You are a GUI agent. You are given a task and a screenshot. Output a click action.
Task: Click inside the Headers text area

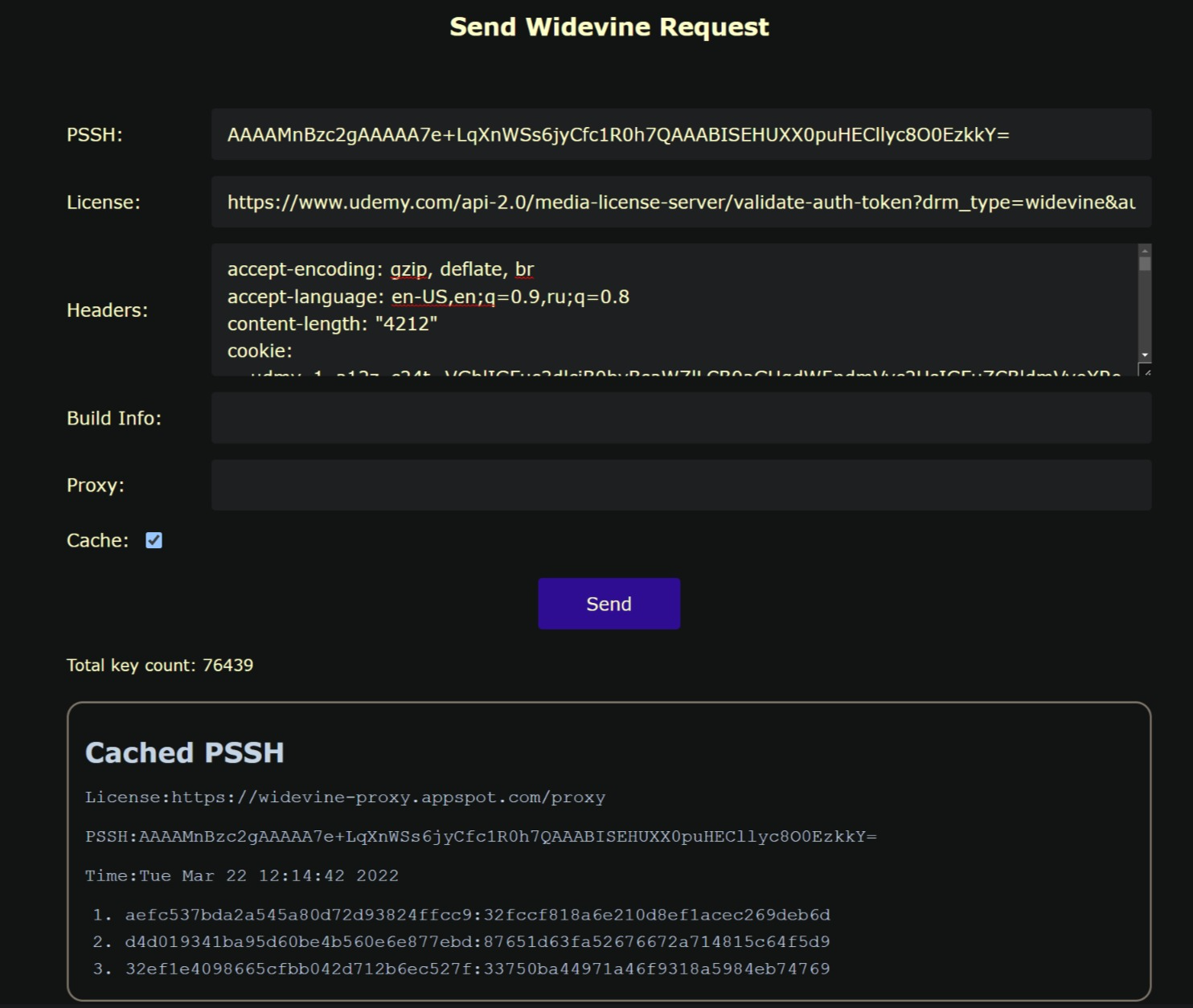pyautogui.click(x=674, y=309)
